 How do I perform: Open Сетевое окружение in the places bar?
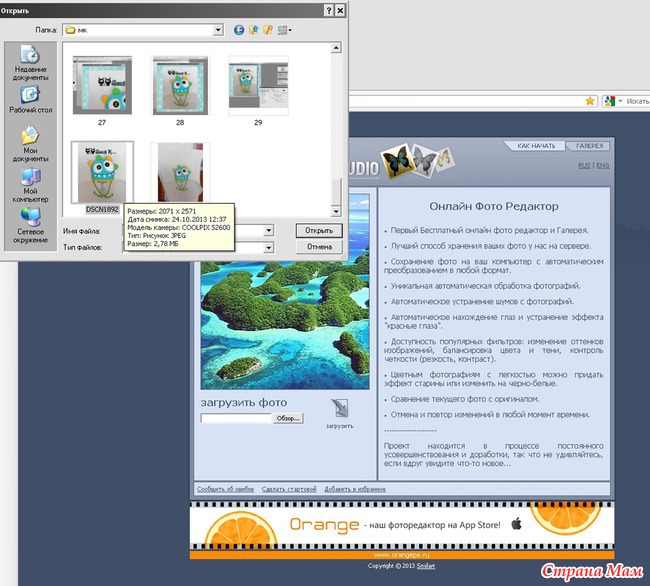31,223
